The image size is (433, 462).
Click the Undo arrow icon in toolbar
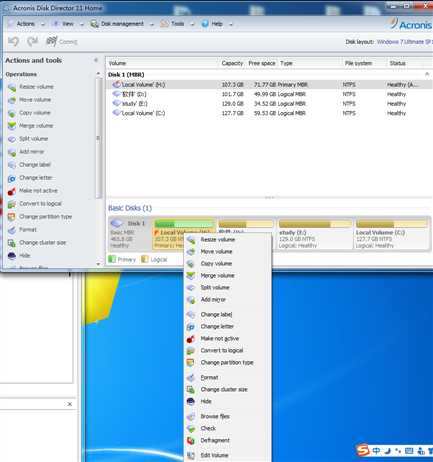(13, 42)
